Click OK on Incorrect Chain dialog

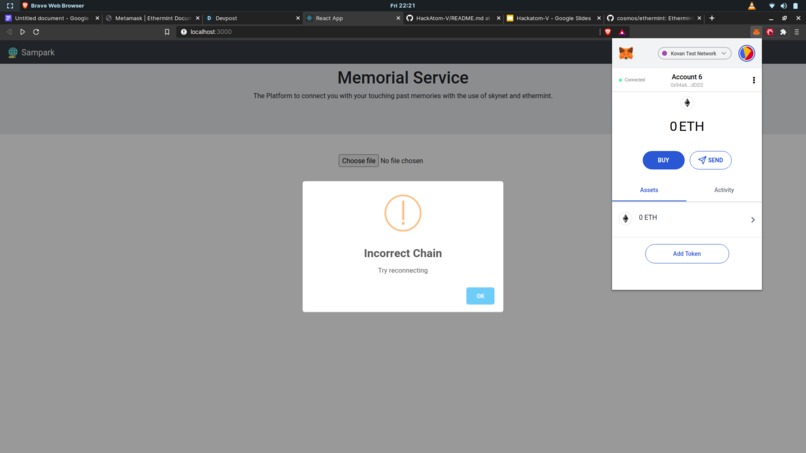point(480,296)
